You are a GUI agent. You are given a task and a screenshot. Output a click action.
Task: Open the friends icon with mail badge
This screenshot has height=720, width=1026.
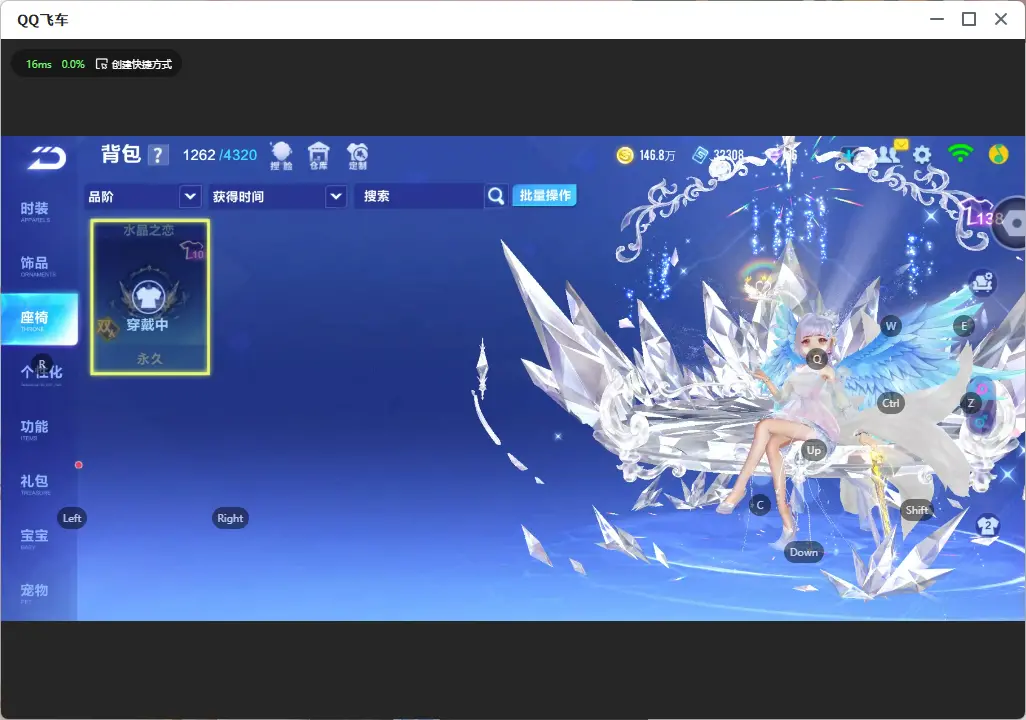coord(889,153)
